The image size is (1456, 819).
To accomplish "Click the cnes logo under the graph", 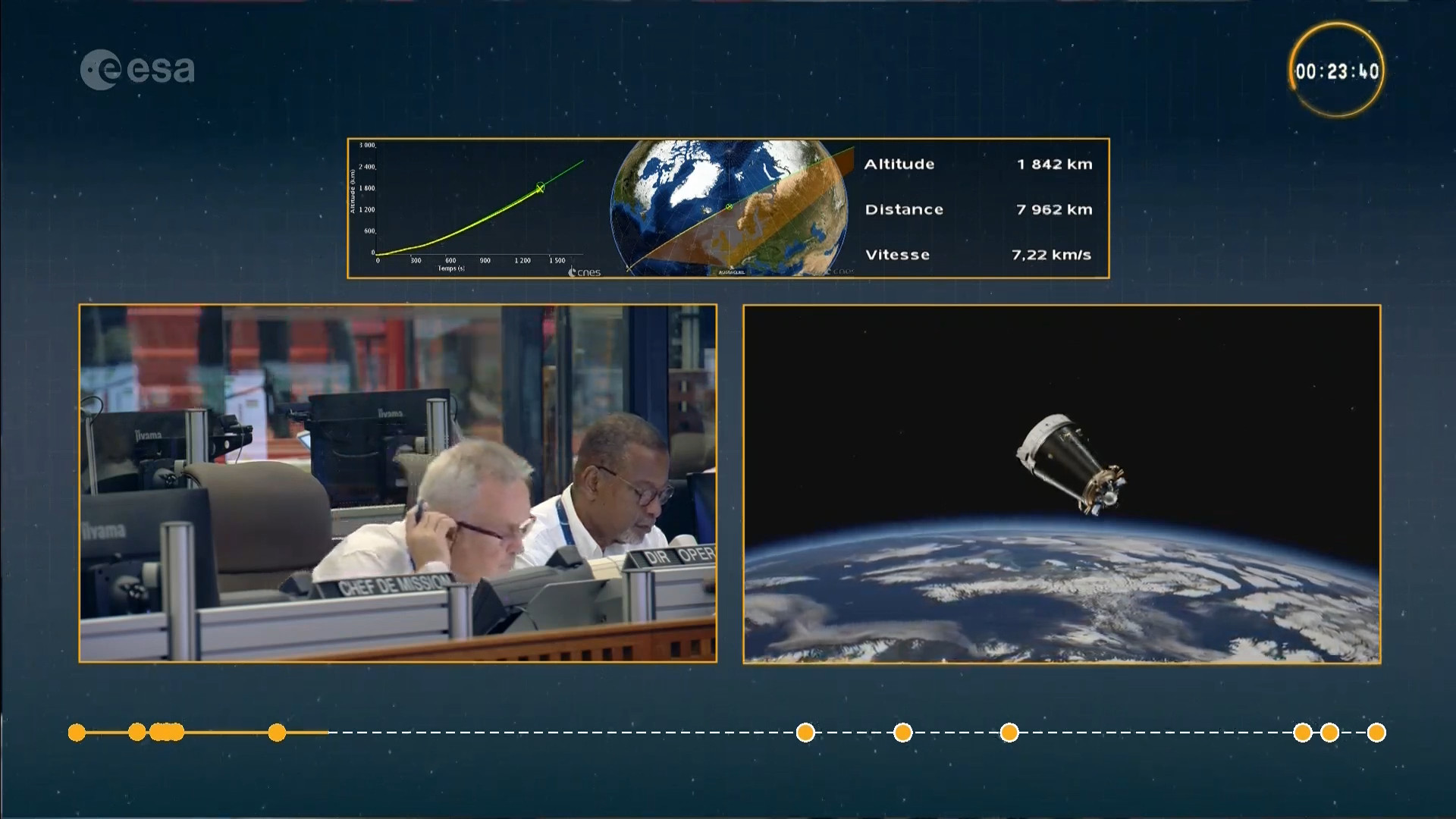I will 585,272.
